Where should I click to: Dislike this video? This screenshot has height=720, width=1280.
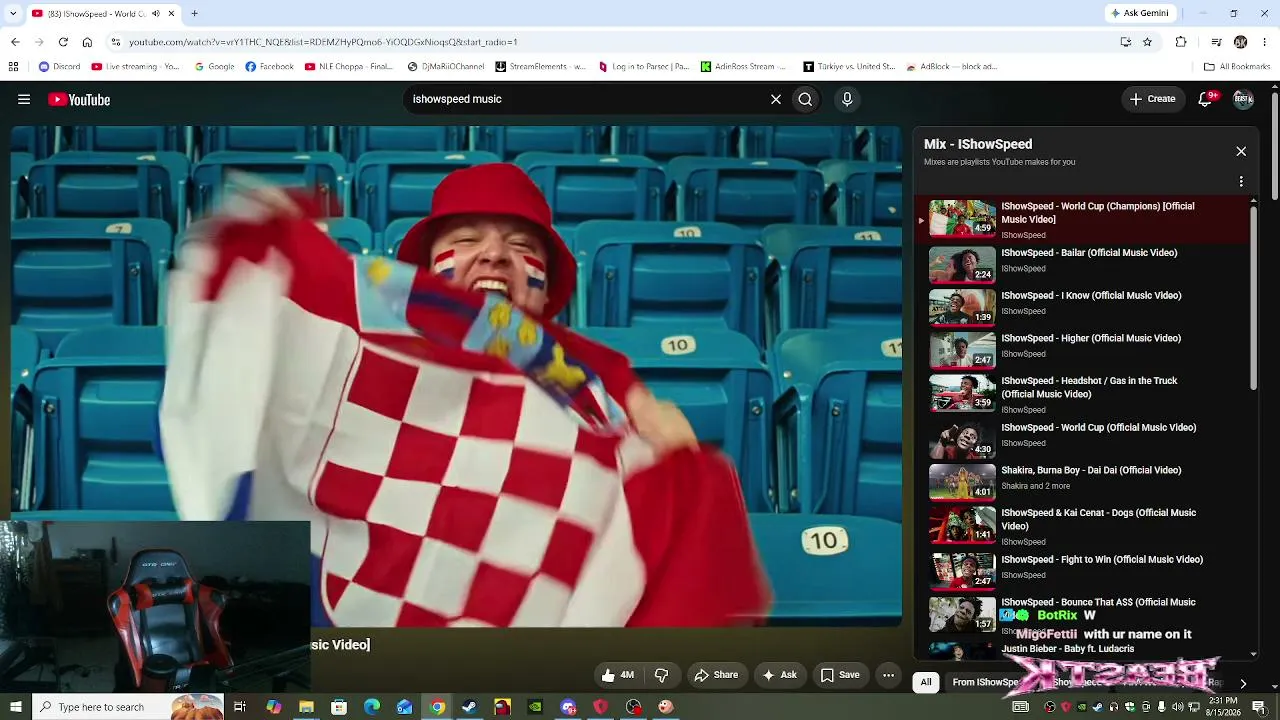tap(661, 675)
